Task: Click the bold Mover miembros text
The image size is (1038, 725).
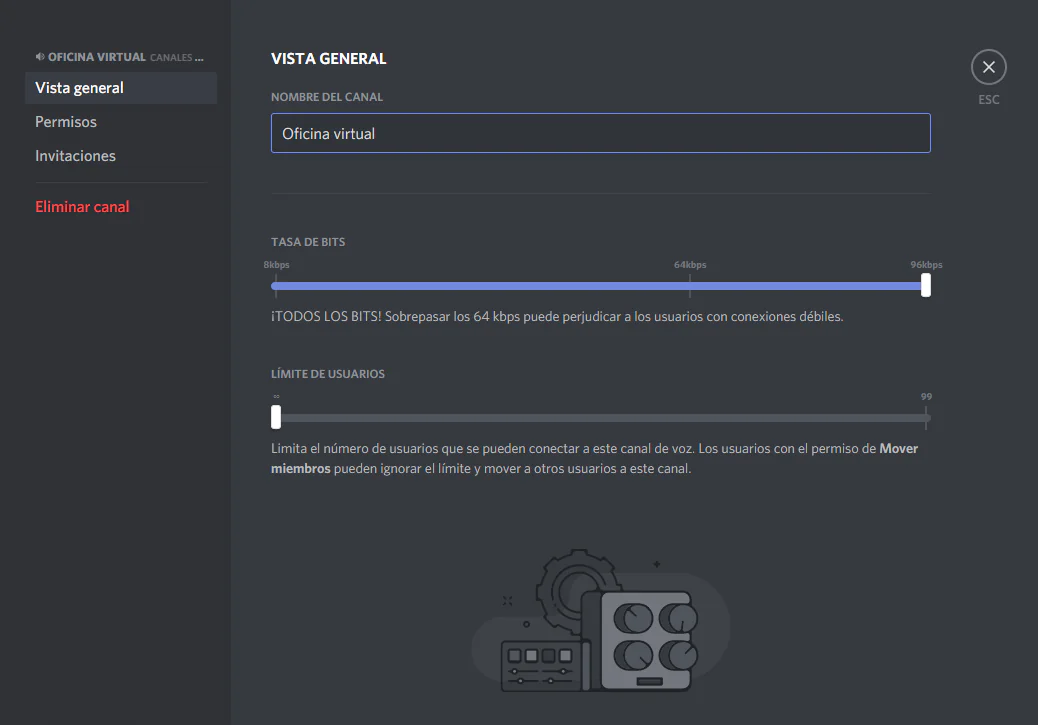Action: [897, 448]
